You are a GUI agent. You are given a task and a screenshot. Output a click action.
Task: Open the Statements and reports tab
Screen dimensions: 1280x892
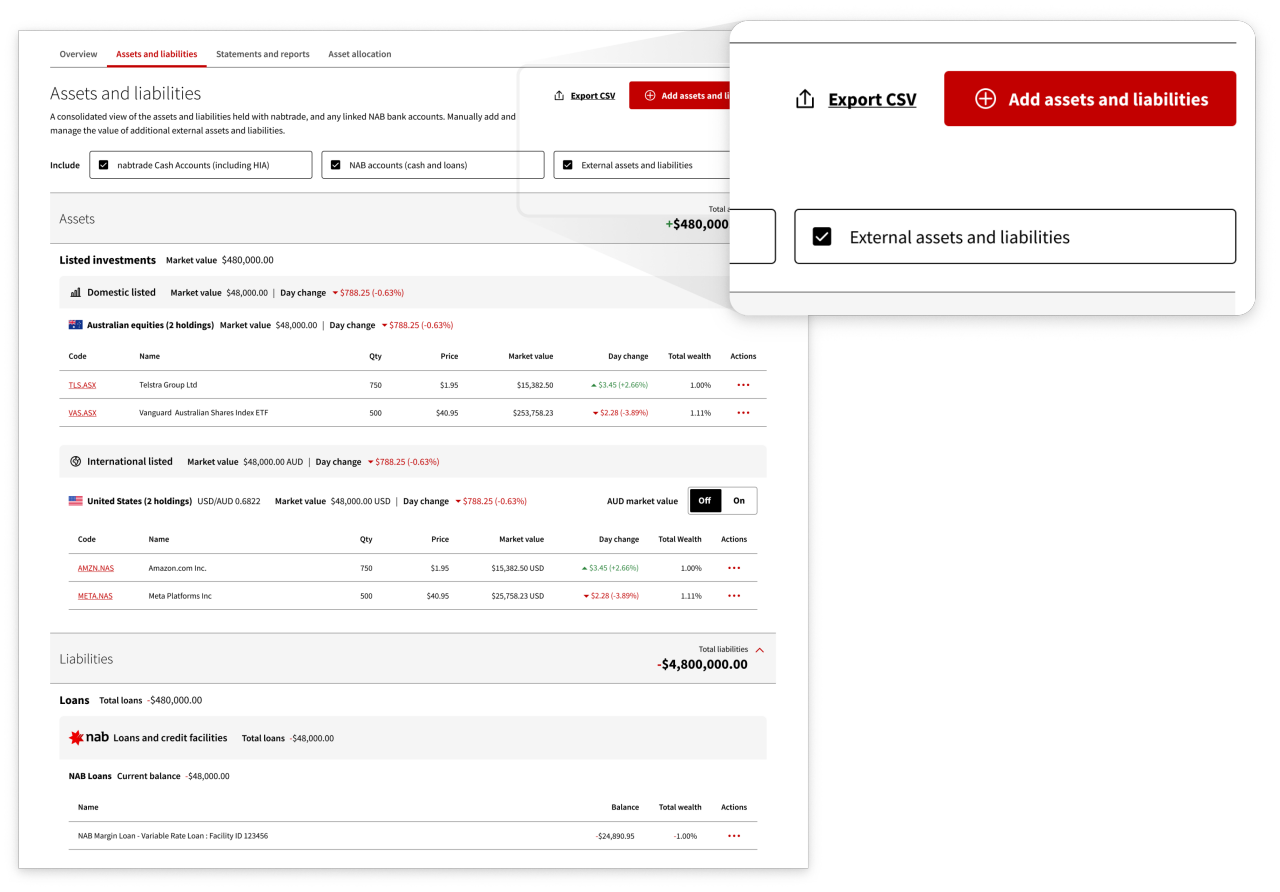click(x=263, y=54)
